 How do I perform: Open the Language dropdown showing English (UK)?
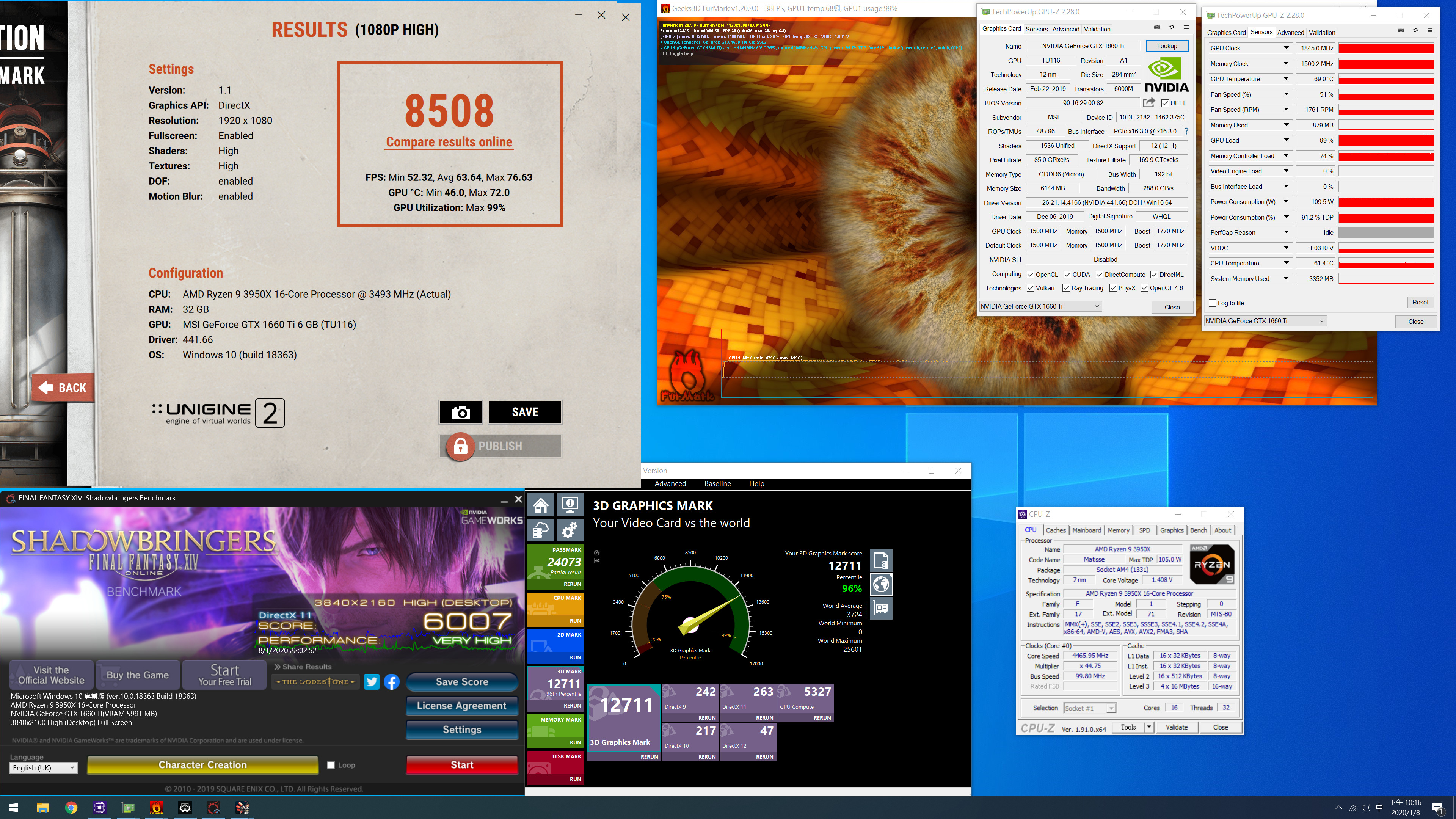point(43,768)
